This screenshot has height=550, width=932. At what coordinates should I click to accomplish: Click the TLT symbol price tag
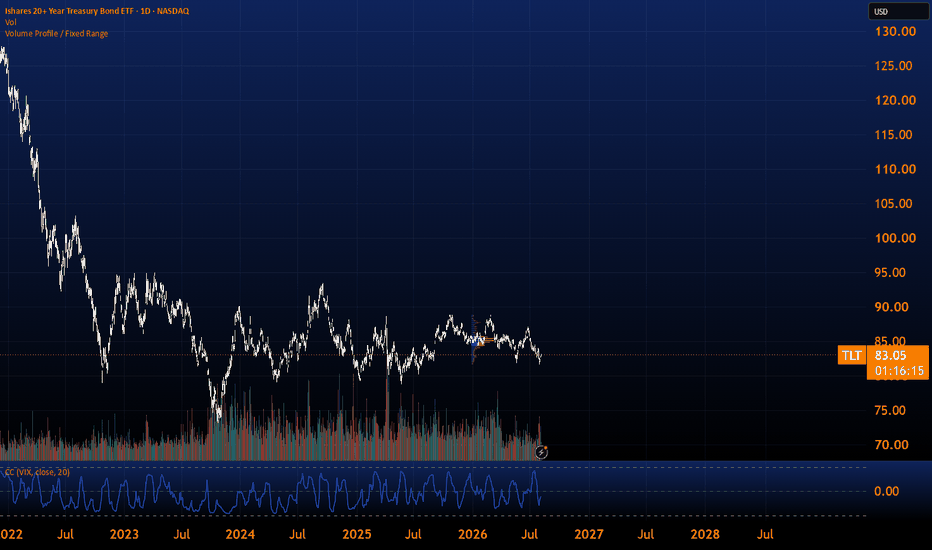click(x=851, y=355)
